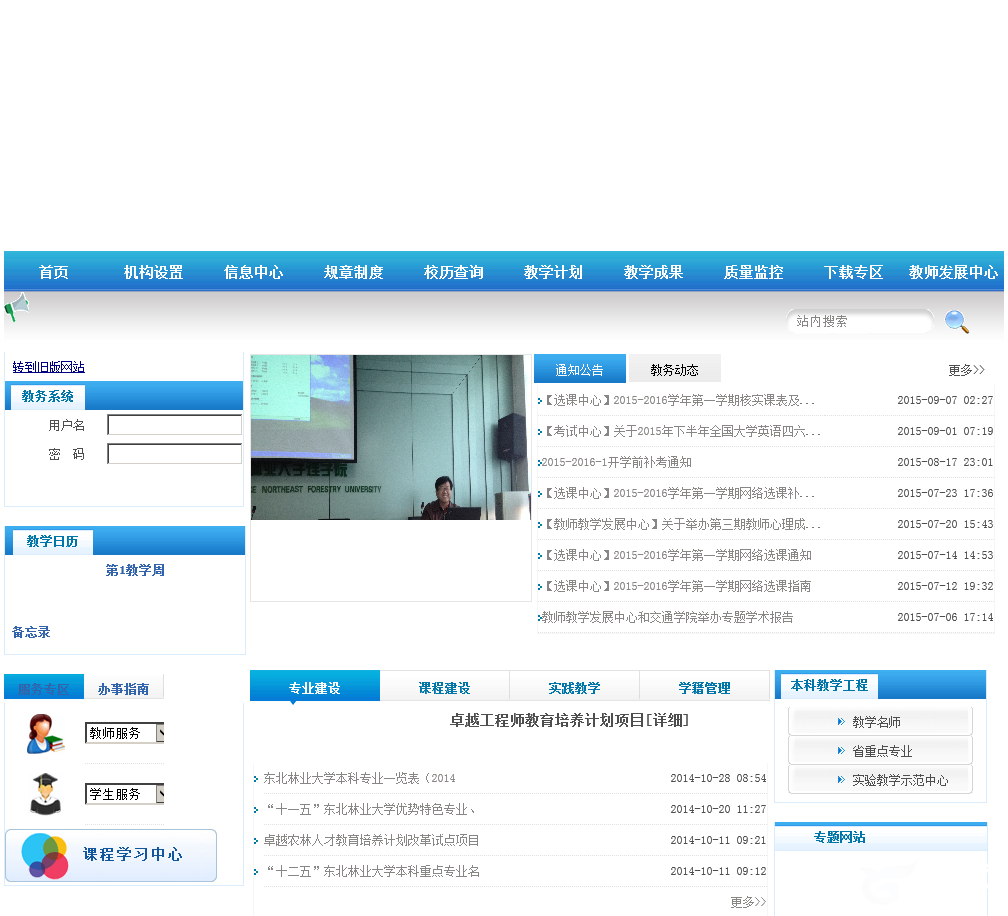Viewport: 1008px width, 916px height.
Task: Click the arrow bullet icon before 2015-2016-1开学前补考通知
Action: [542, 461]
